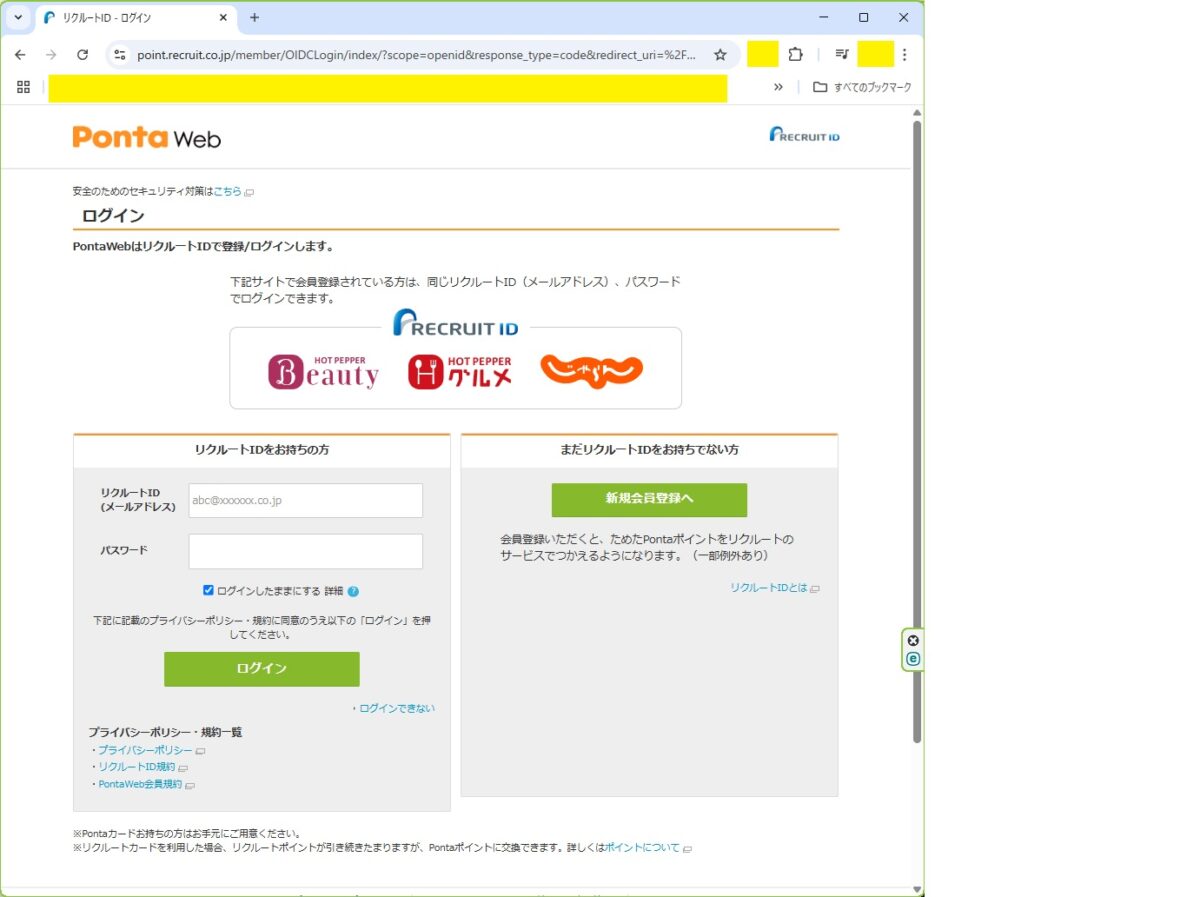Click the Hot Pepper Beauty logo
The width and height of the screenshot is (1200, 897).
point(324,372)
